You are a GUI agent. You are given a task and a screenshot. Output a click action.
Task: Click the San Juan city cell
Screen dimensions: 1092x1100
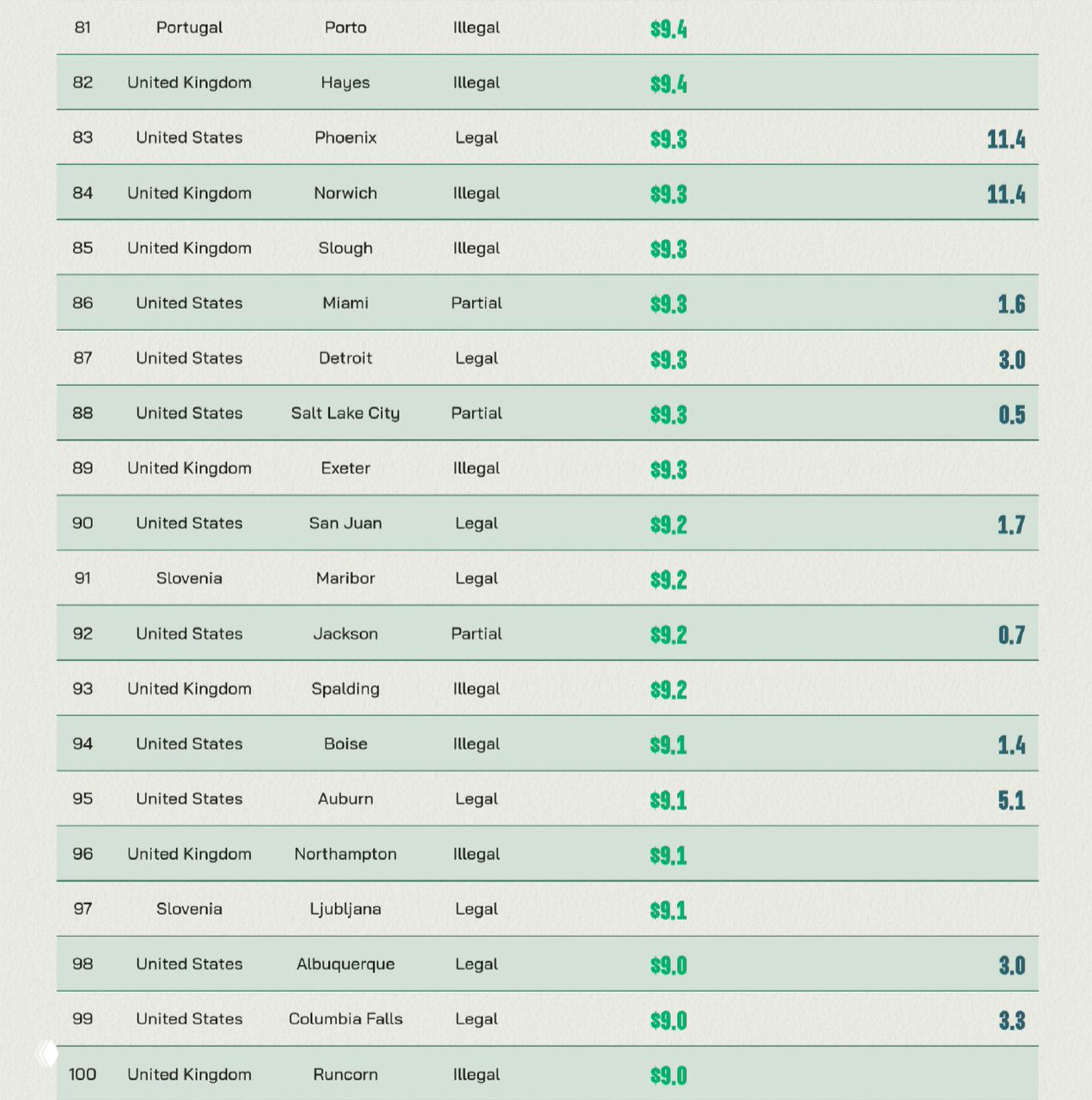(x=345, y=523)
